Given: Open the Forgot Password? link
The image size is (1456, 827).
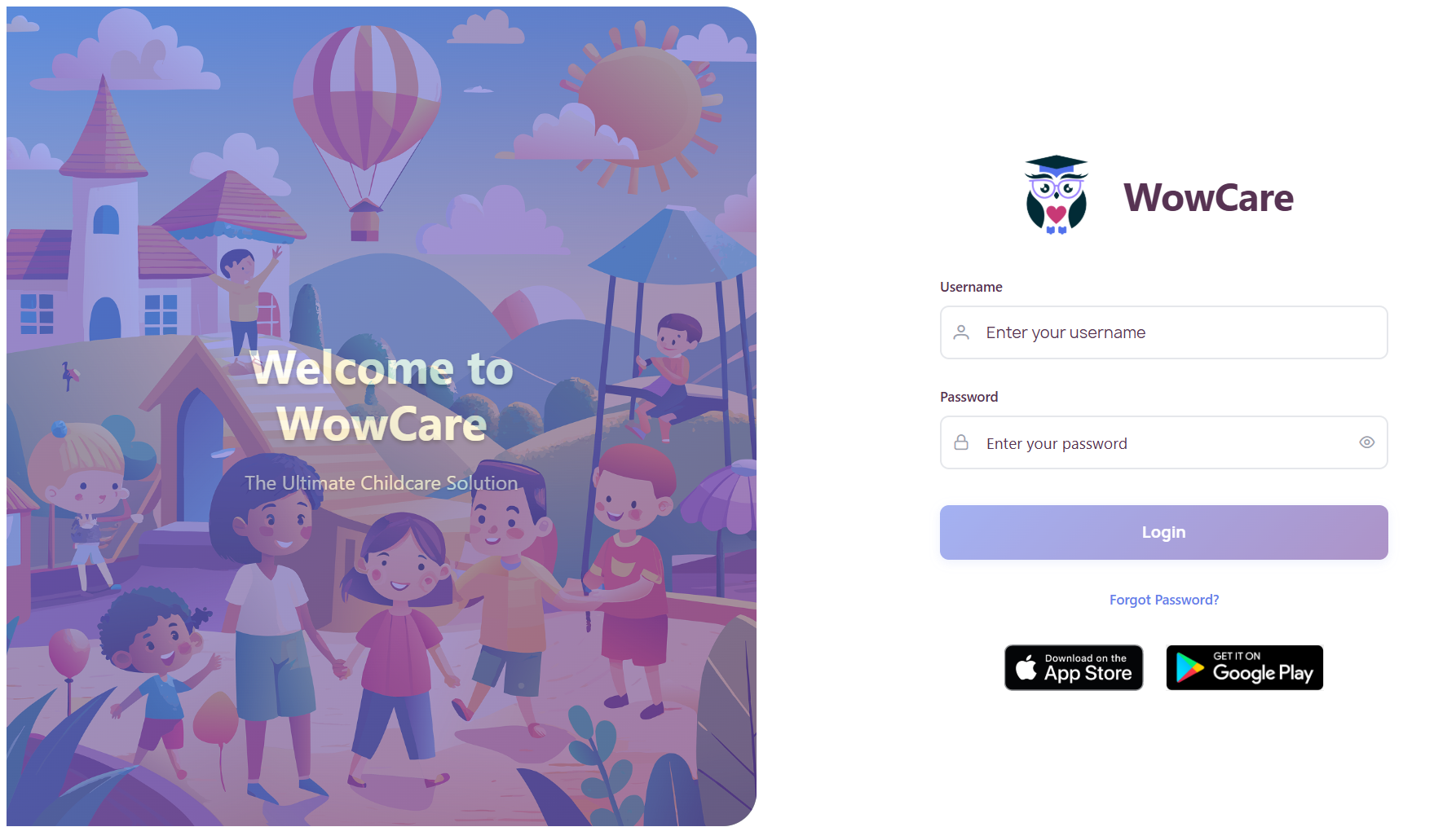Looking at the screenshot, I should (x=1164, y=600).
